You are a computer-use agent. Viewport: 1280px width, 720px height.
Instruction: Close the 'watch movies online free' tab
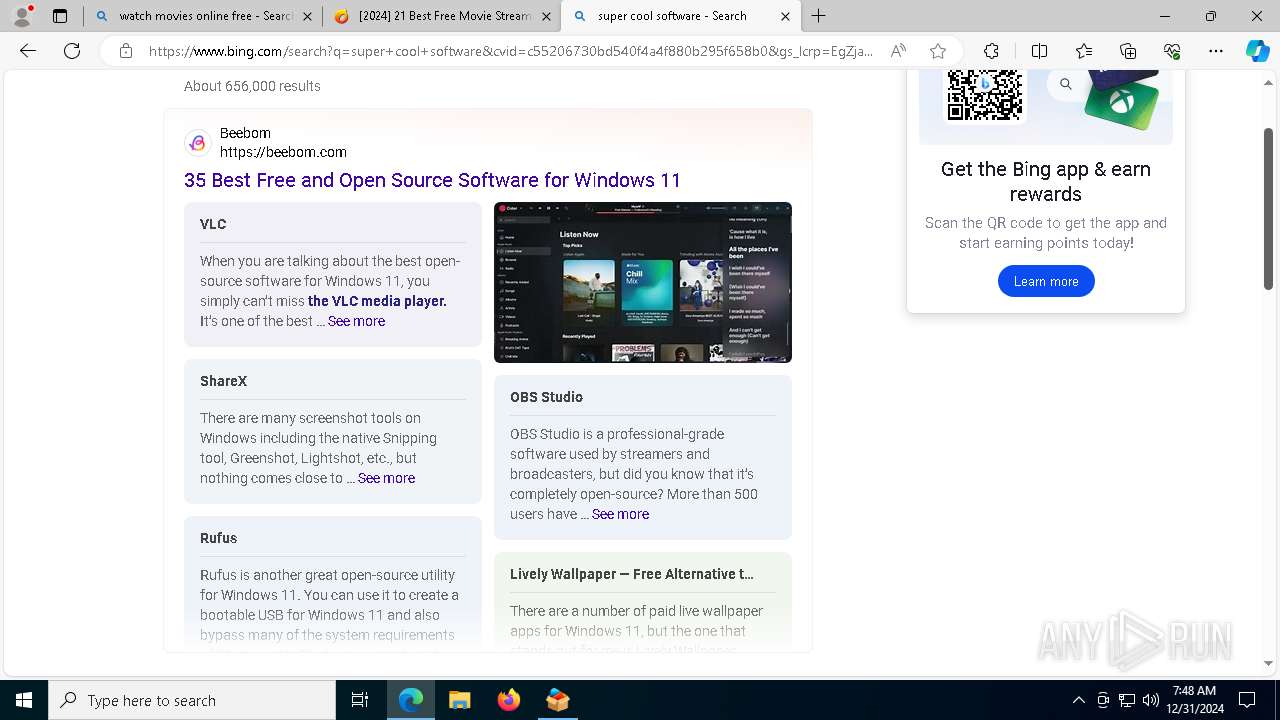[307, 16]
